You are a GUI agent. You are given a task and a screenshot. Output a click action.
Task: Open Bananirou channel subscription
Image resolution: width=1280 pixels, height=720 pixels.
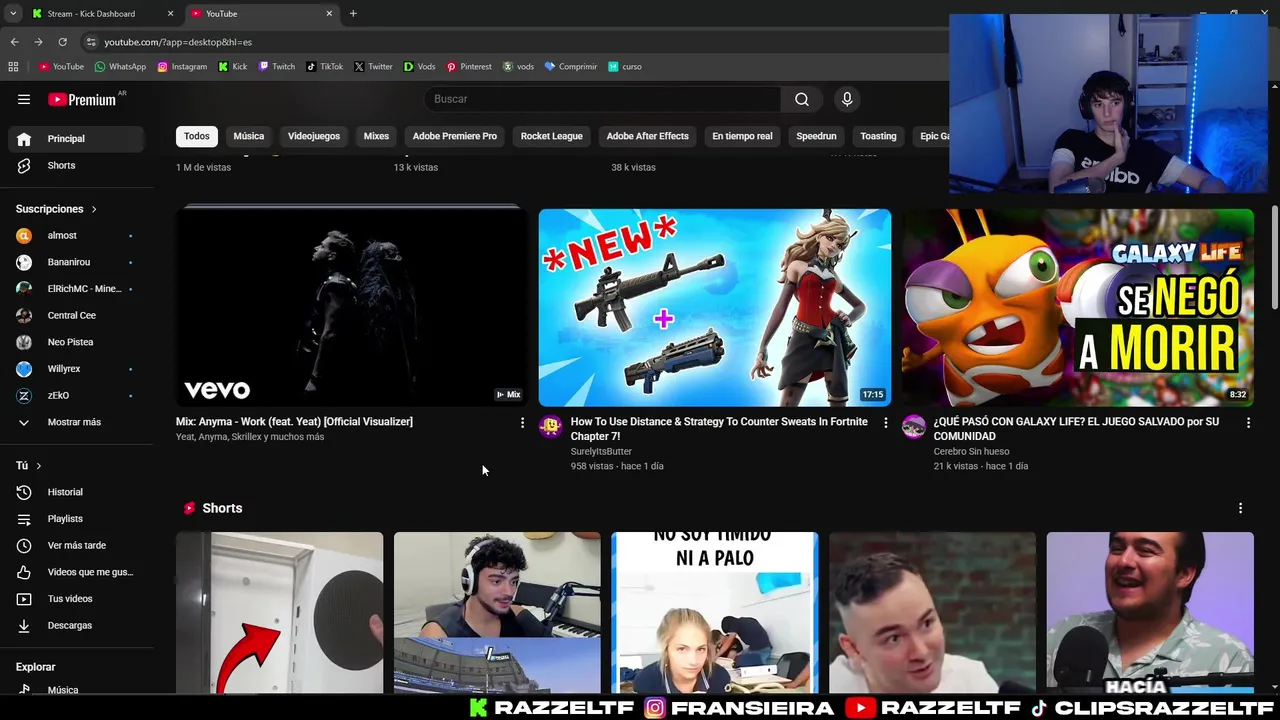coord(77,262)
